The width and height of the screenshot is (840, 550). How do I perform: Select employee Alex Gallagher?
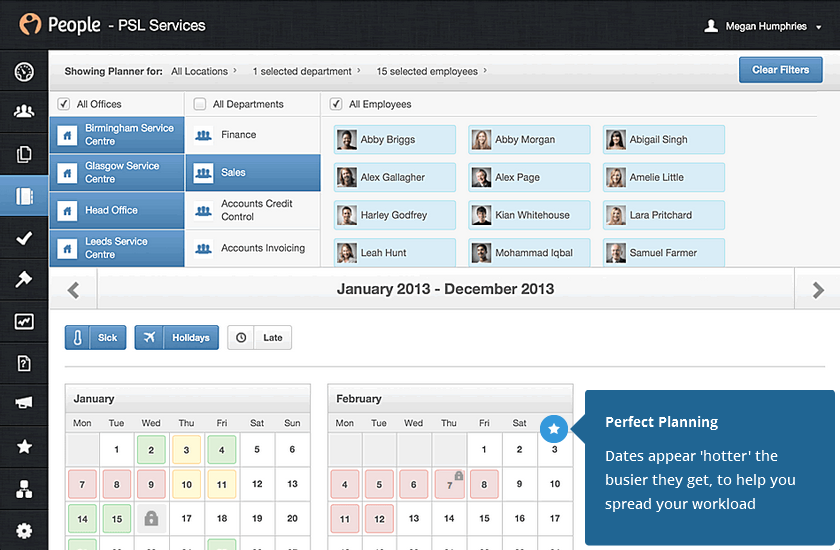[395, 177]
